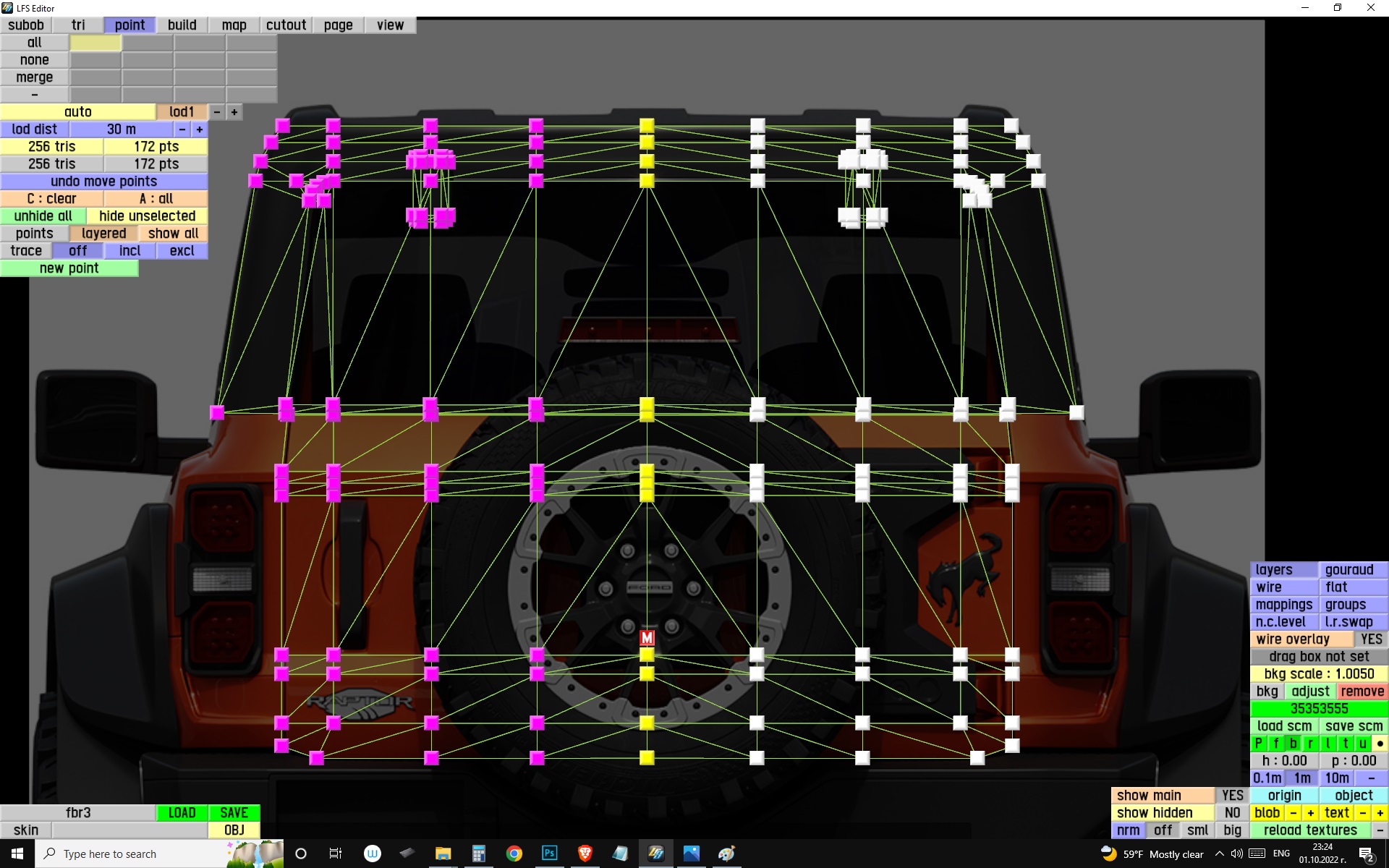
Task: Switch level of detail with the lod1 button
Action: point(182,112)
